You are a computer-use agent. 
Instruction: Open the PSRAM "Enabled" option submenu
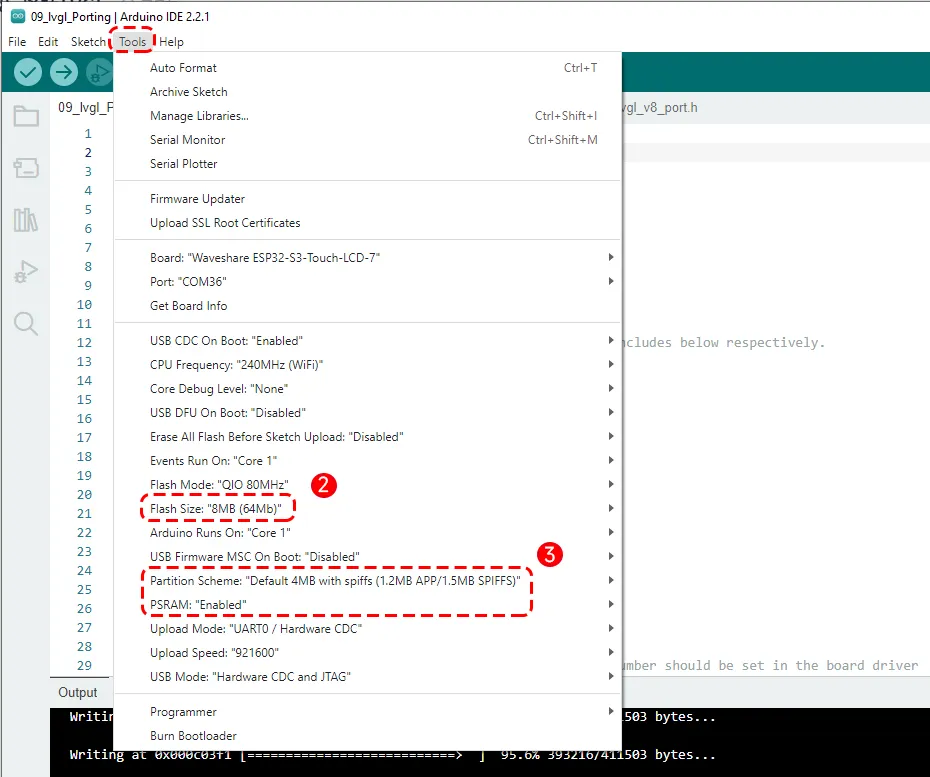click(198, 605)
